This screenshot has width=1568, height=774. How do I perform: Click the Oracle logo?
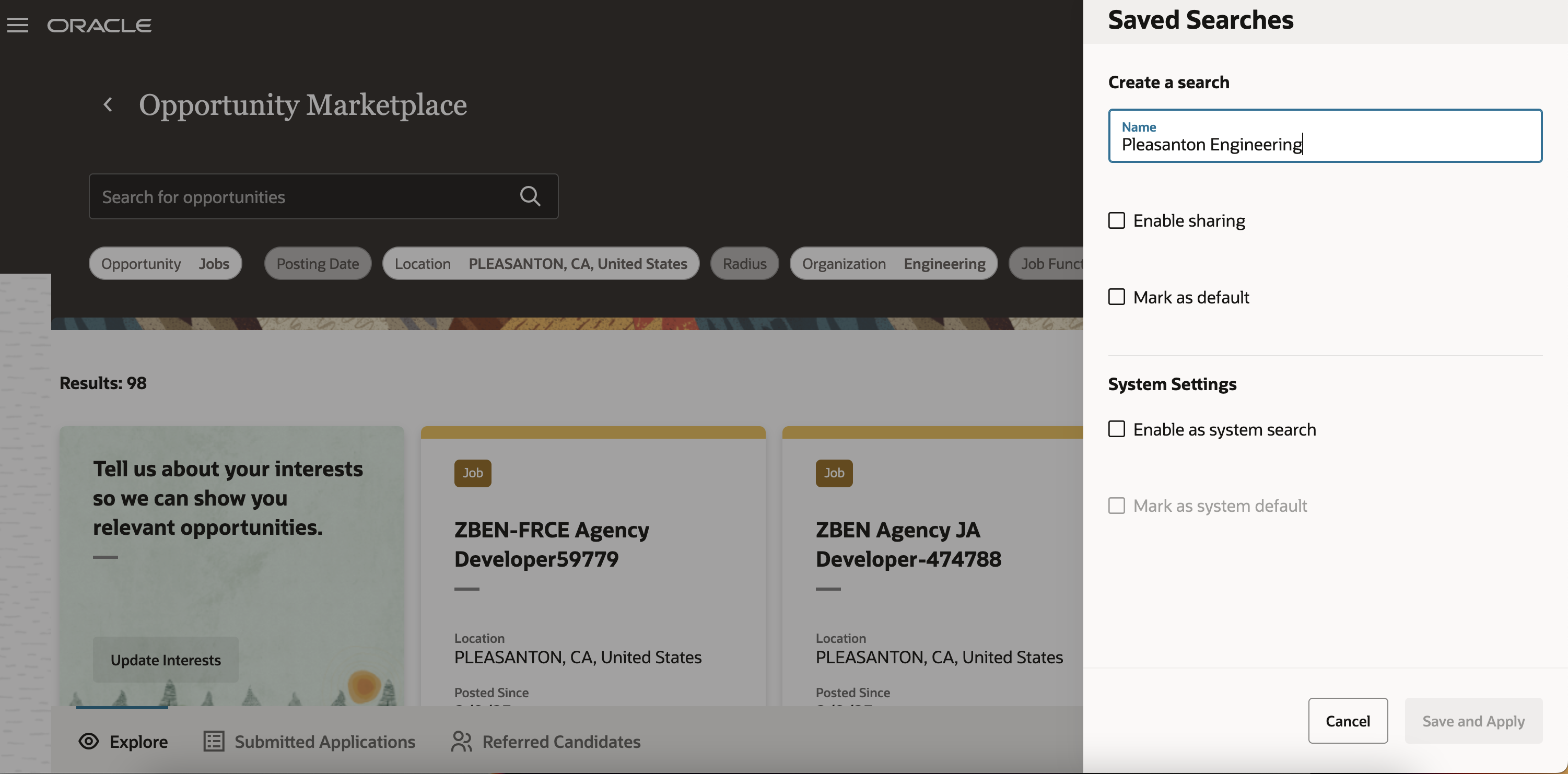click(x=100, y=25)
